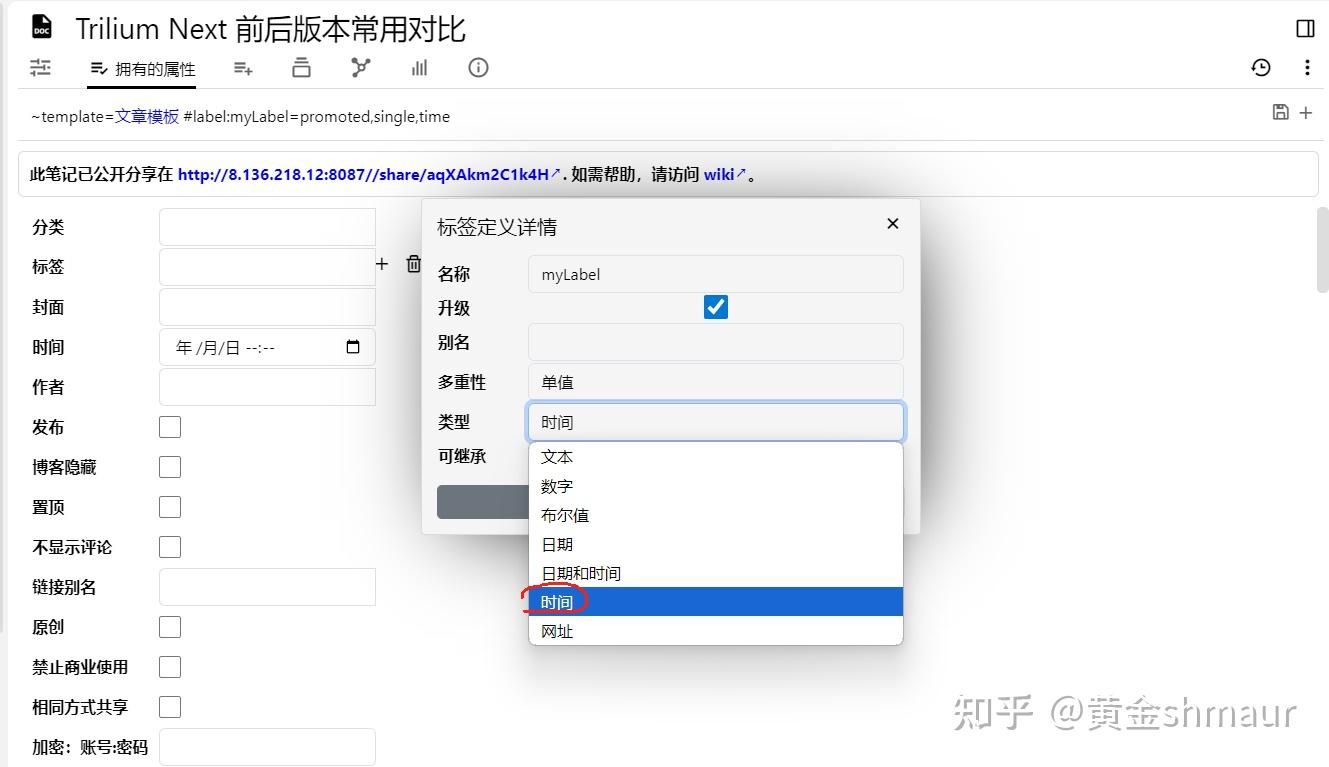The image size is (1329, 767).
Task: Toggle the 置顶 checkbox
Action: 170,506
